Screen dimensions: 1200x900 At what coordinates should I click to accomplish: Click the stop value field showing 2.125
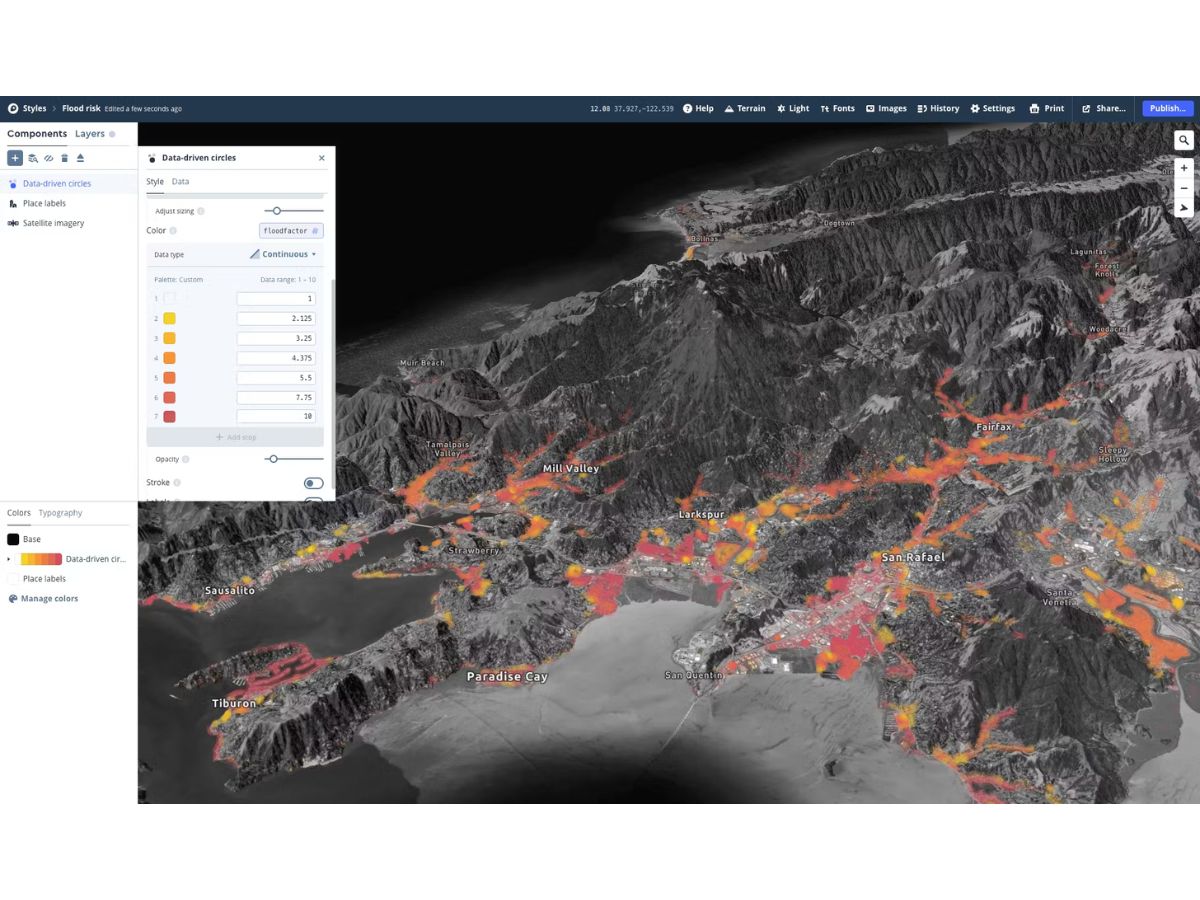click(x=276, y=318)
